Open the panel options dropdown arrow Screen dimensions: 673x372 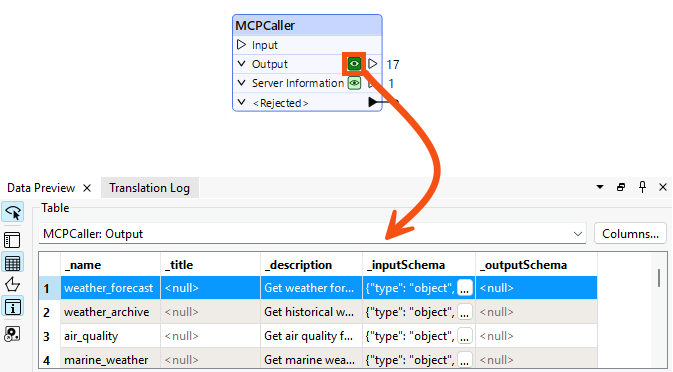(x=600, y=187)
